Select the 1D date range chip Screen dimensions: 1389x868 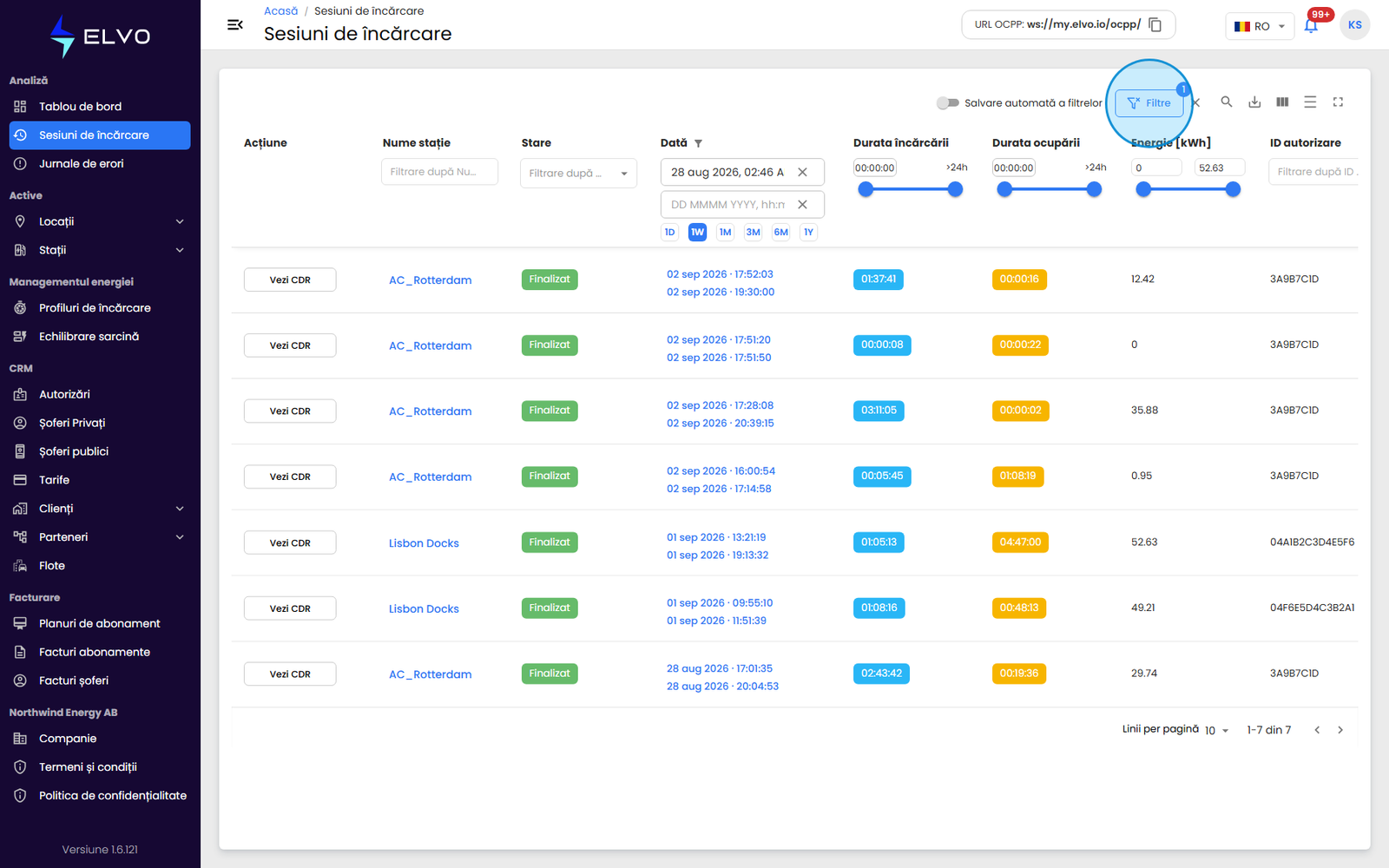(669, 232)
